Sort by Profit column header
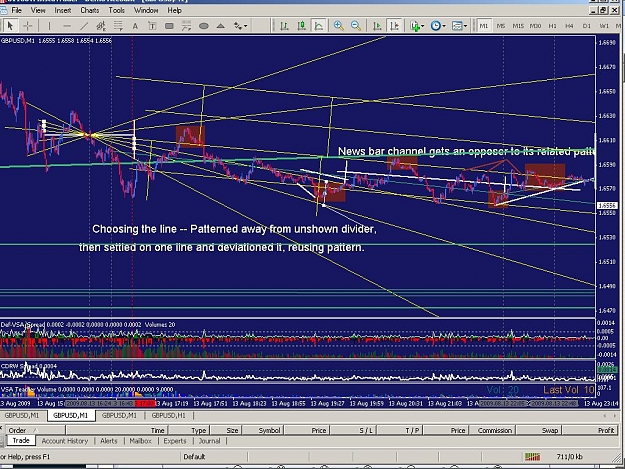This screenshot has height=469, width=625. tap(589, 430)
